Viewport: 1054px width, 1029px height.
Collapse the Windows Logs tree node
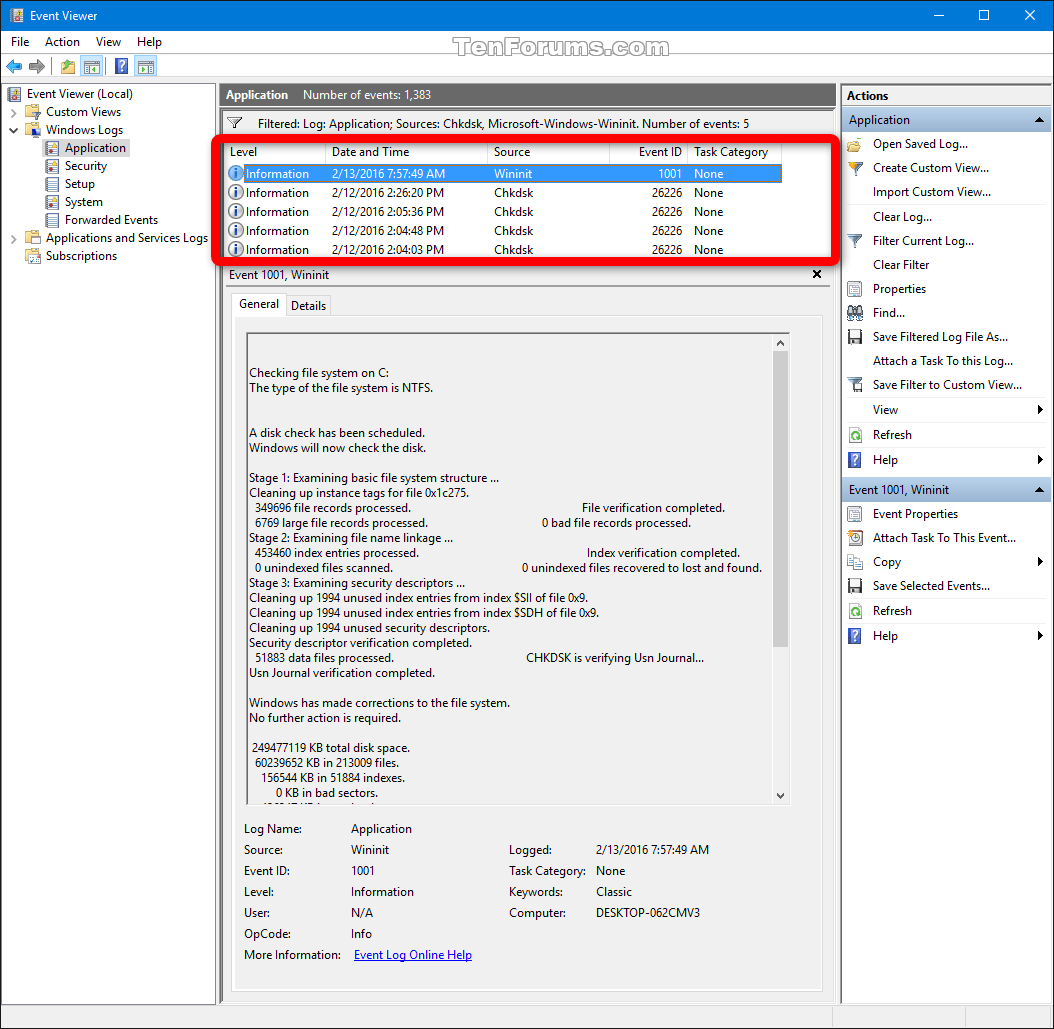tap(15, 129)
